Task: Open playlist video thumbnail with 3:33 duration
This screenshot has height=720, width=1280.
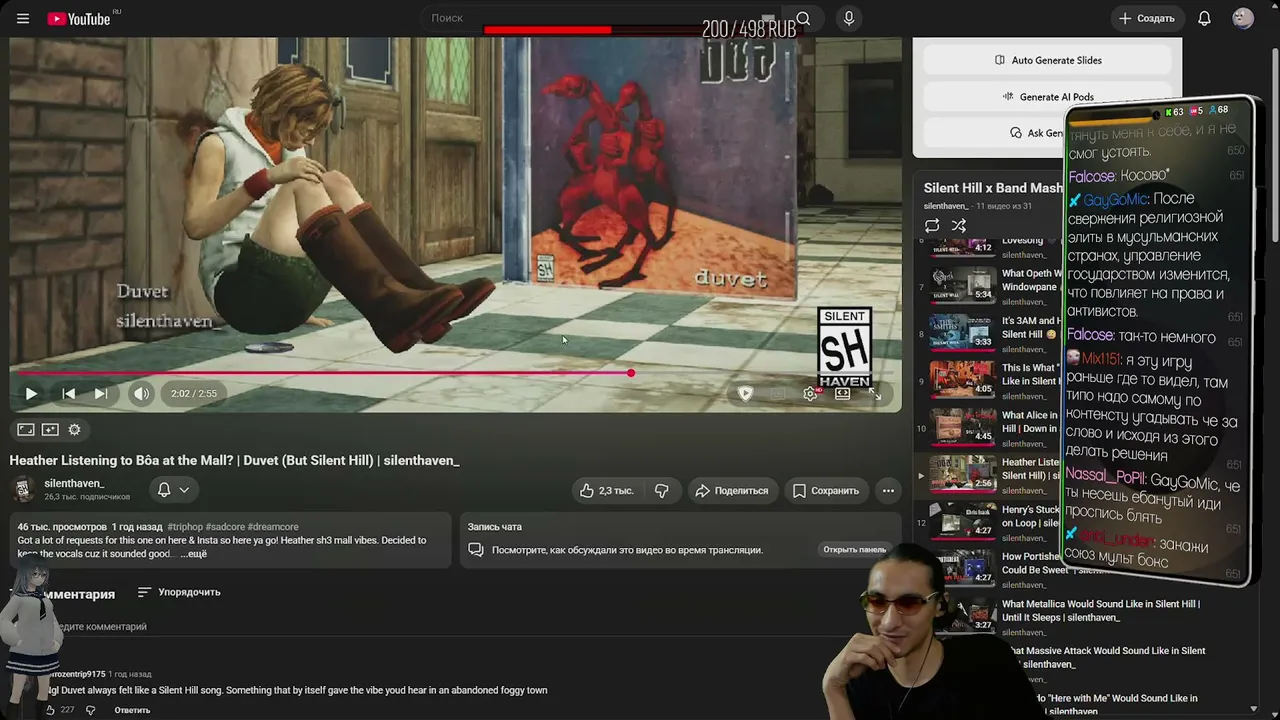Action: click(x=962, y=333)
